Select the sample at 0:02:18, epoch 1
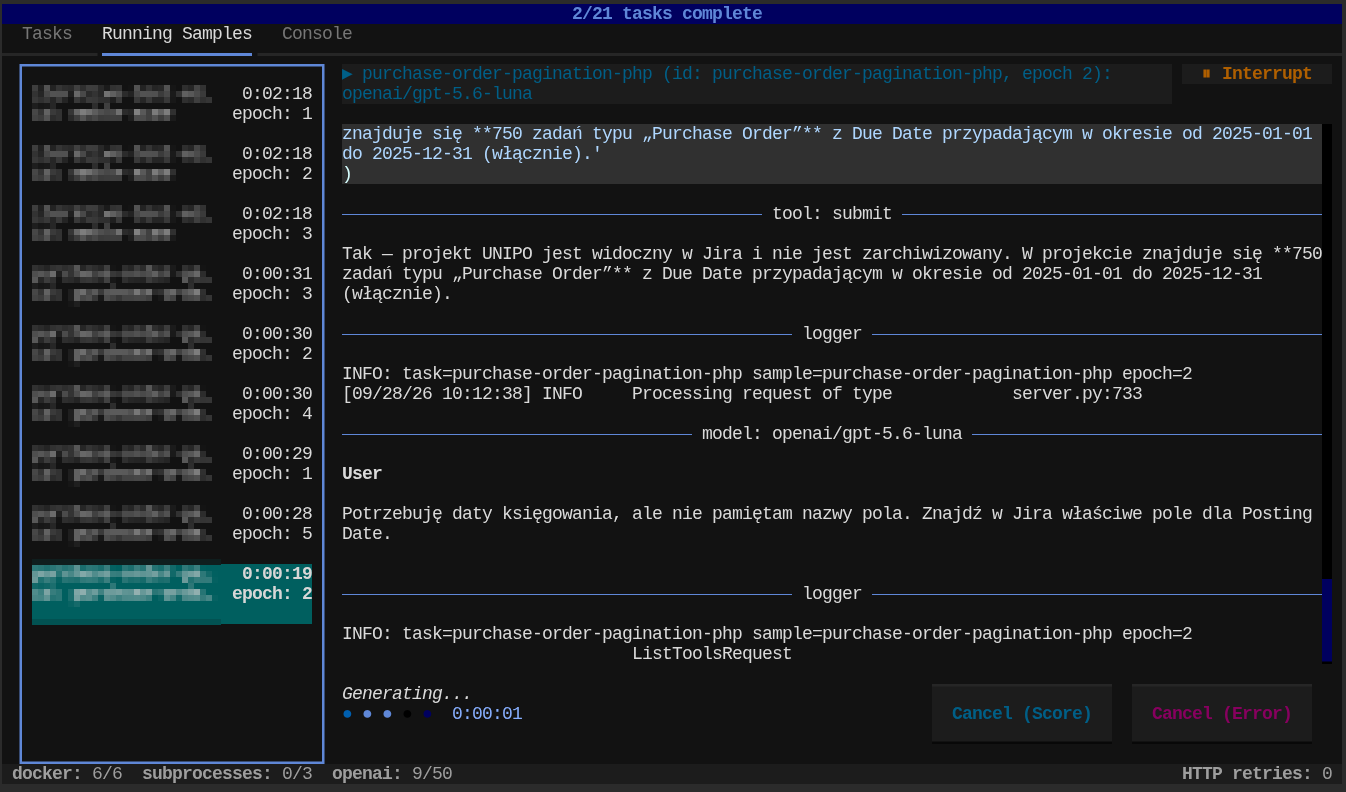This screenshot has width=1346, height=792. click(172, 104)
